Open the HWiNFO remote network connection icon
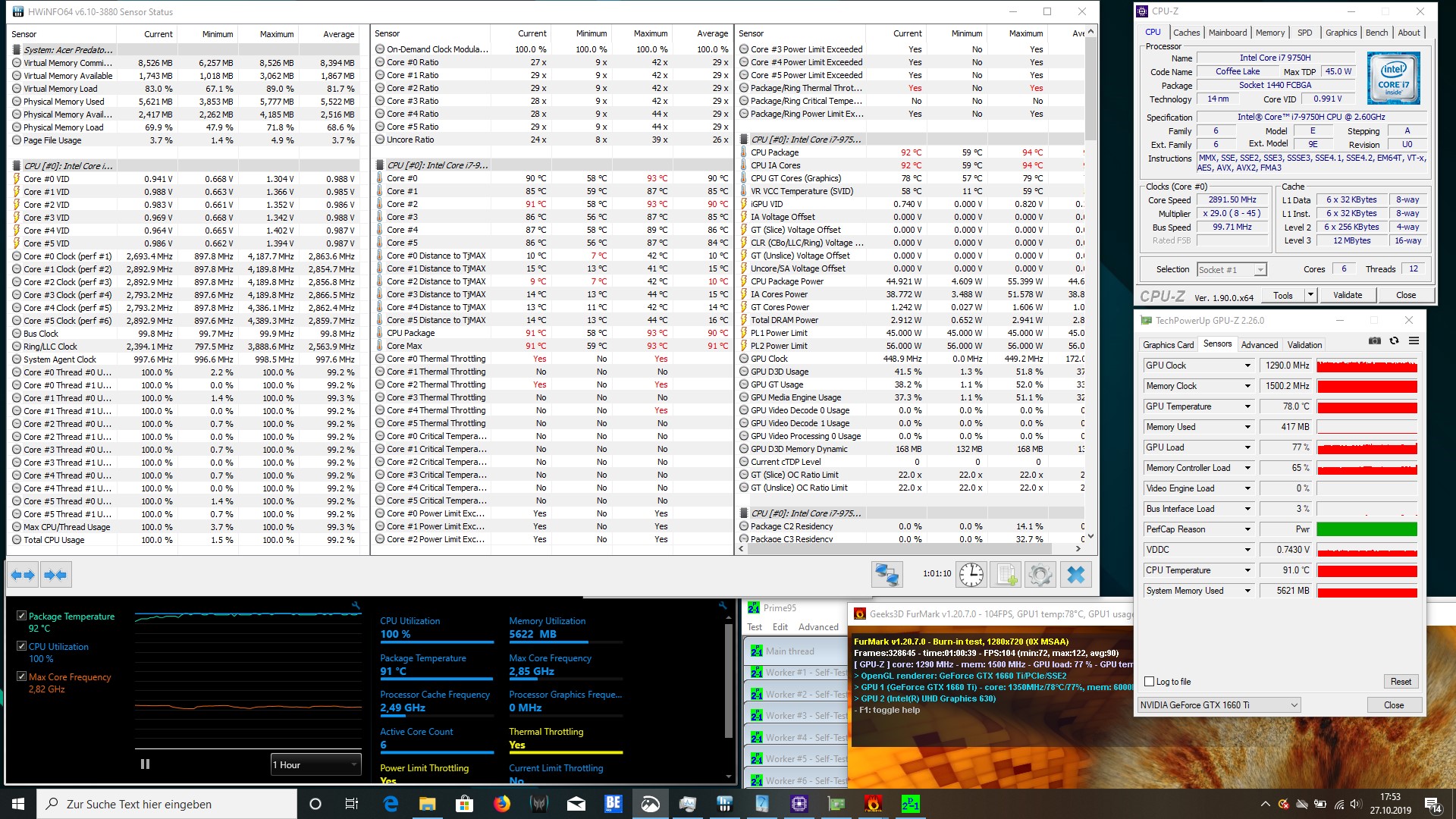 tap(887, 575)
